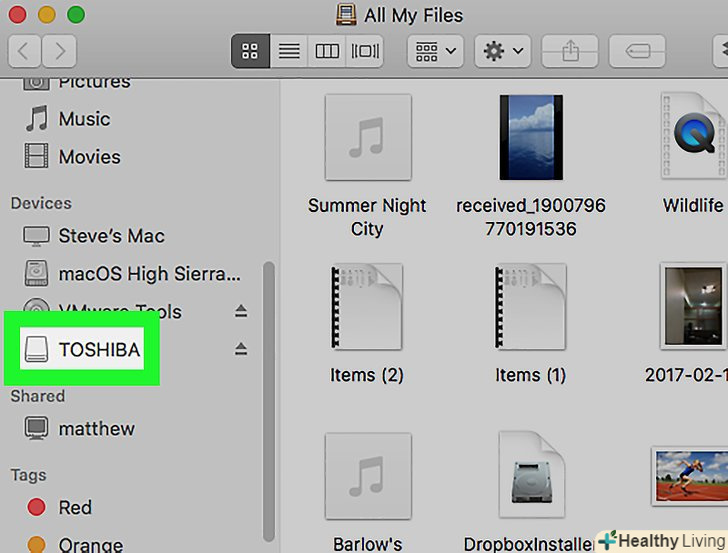
Task: Select the 2017-02 photo thumbnail
Action: coord(694,306)
